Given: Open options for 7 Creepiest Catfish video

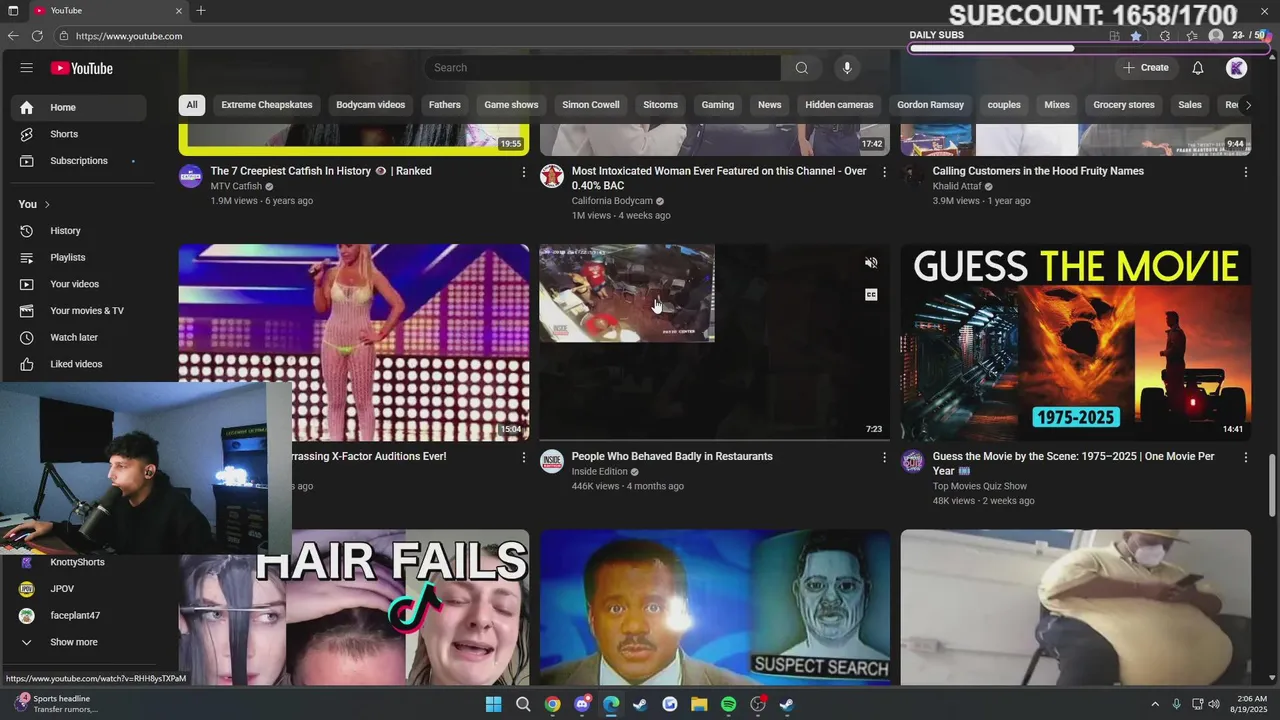Looking at the screenshot, I should coord(523,172).
